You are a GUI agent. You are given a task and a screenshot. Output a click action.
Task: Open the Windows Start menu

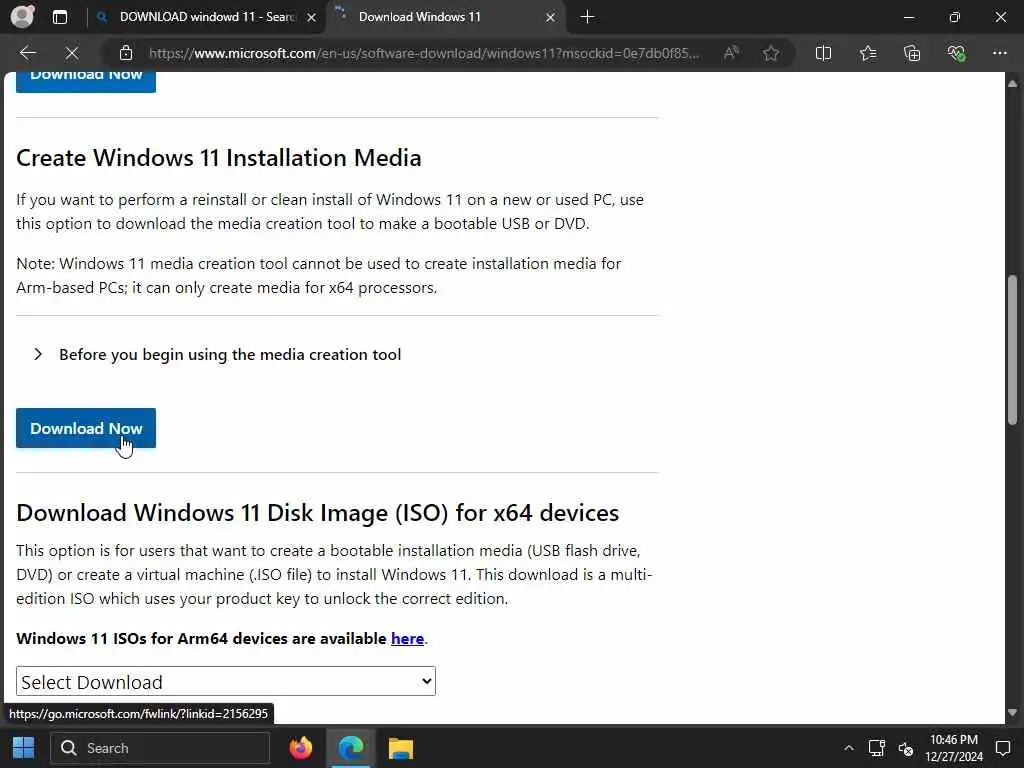tap(23, 748)
